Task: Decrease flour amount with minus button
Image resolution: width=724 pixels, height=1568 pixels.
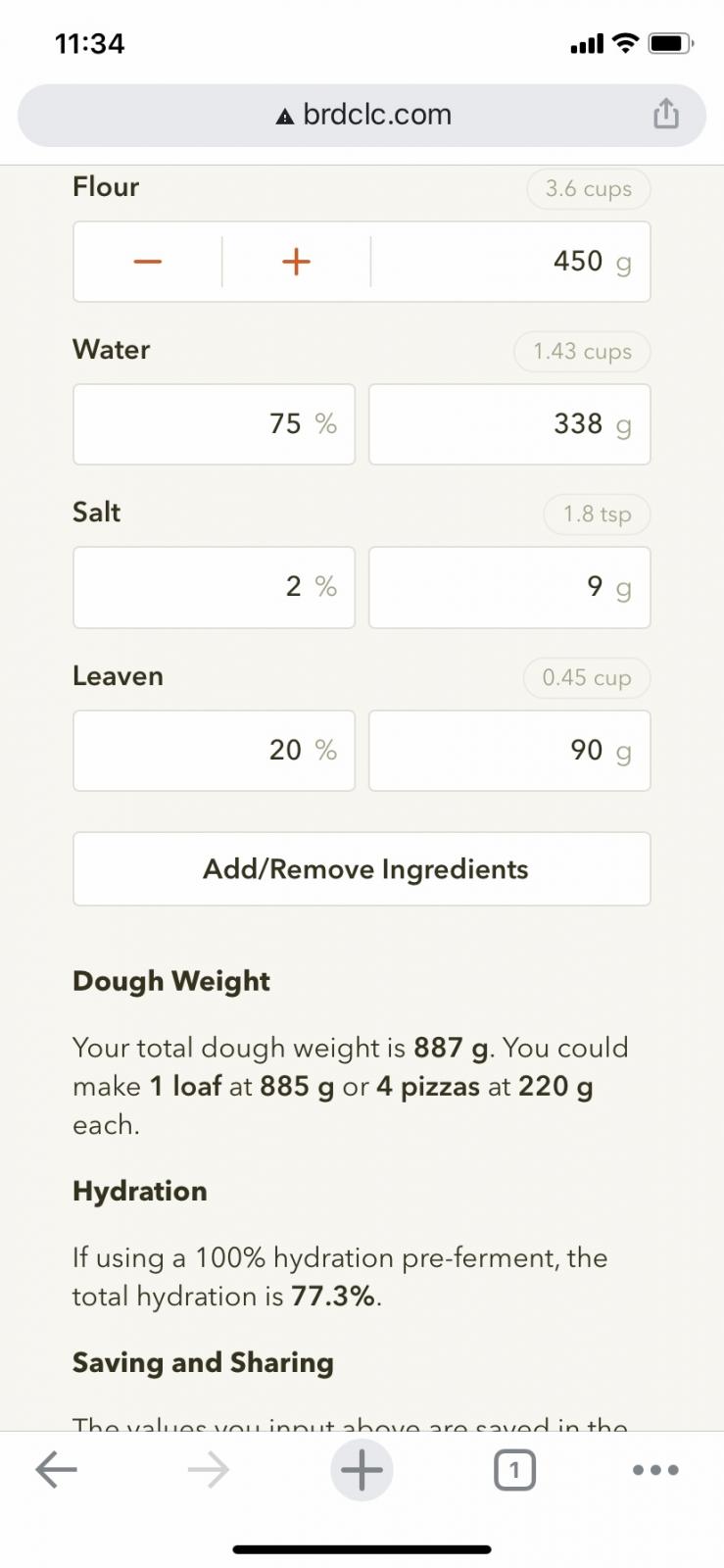Action: 148,262
